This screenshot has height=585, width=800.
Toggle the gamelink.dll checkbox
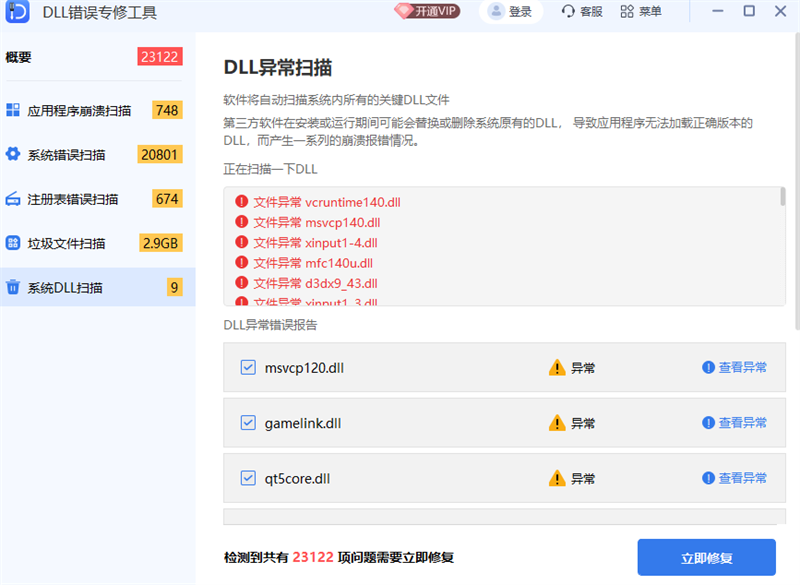248,422
